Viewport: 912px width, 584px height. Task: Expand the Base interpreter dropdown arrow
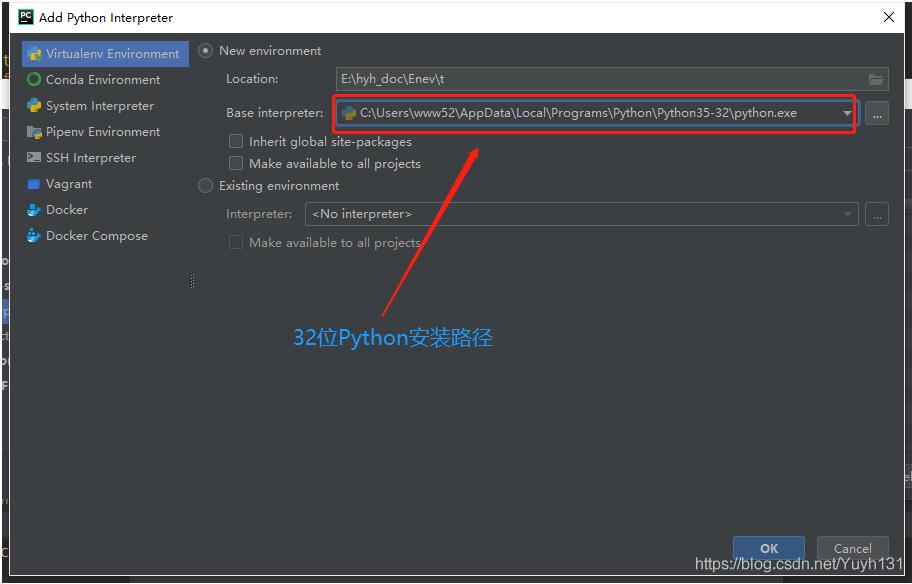coord(847,113)
